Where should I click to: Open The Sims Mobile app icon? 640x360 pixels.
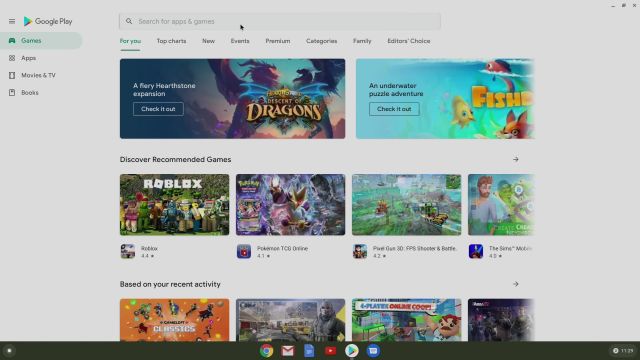click(x=476, y=251)
